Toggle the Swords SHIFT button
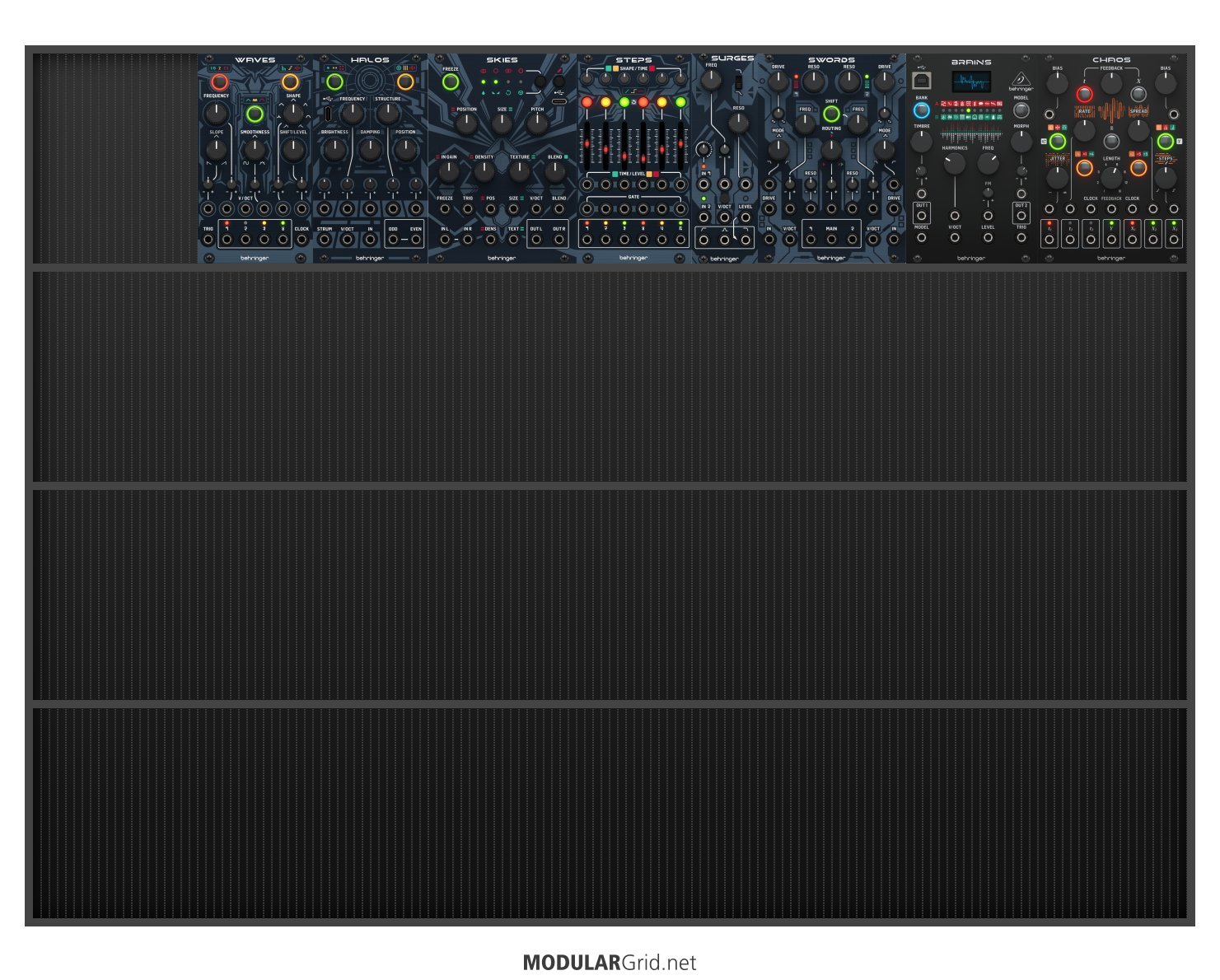Screen dimensions: 1220x980 coord(832,114)
